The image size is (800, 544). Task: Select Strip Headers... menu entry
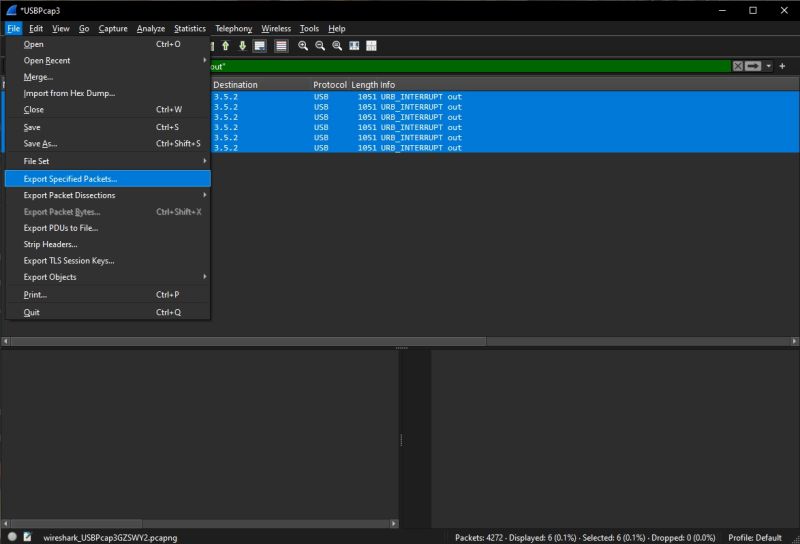tap(108, 244)
